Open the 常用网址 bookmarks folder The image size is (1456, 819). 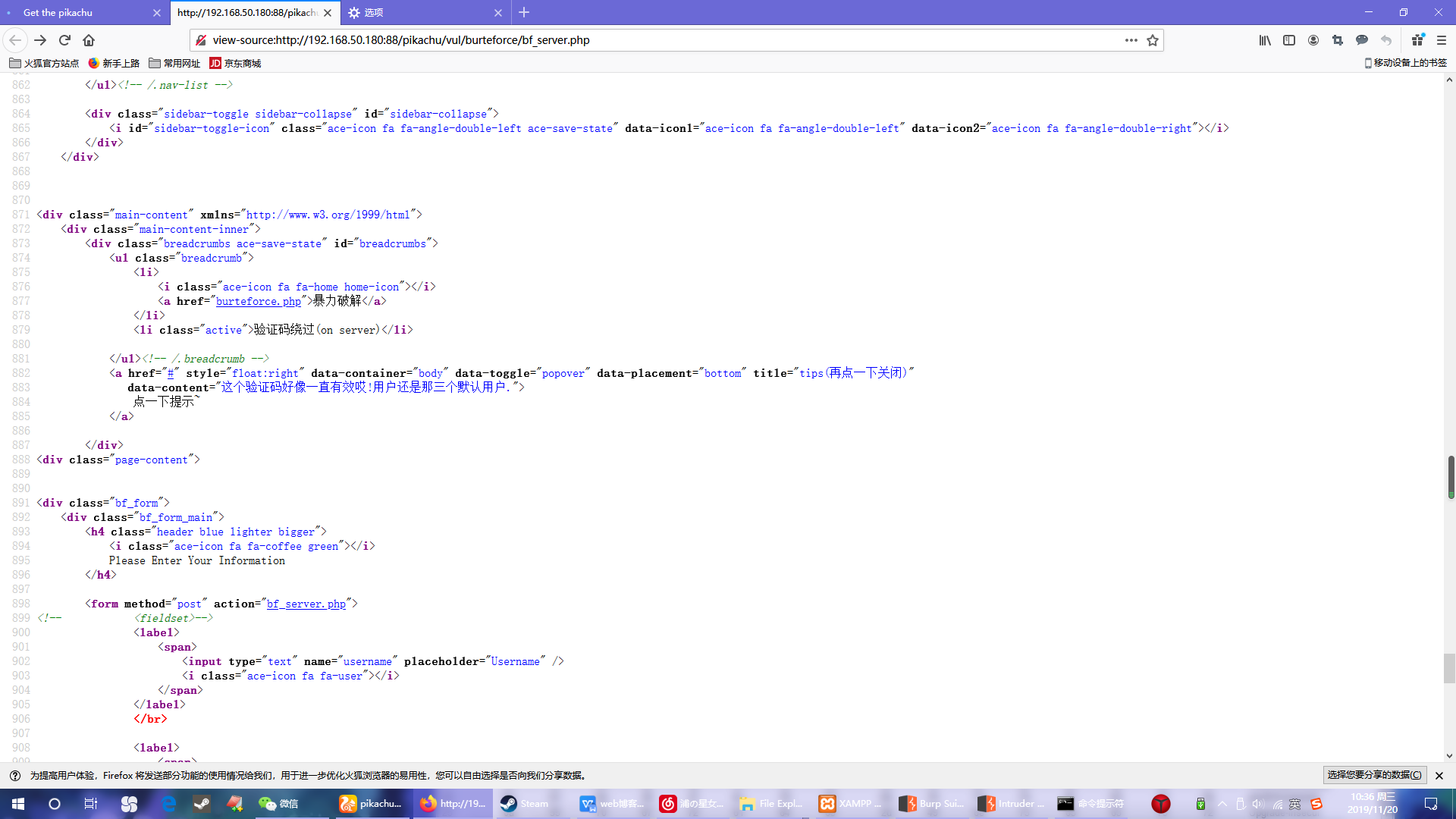175,63
